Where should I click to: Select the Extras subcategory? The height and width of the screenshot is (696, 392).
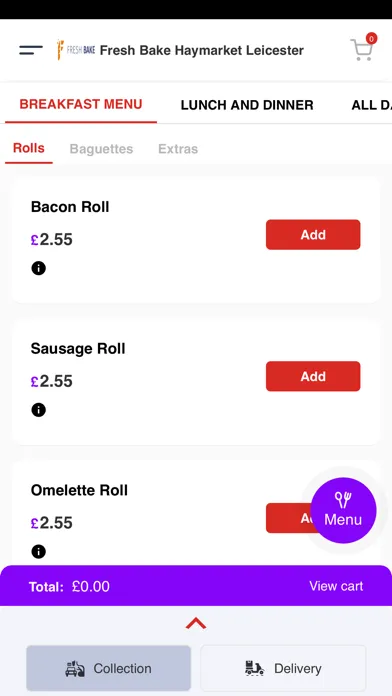coord(178,149)
